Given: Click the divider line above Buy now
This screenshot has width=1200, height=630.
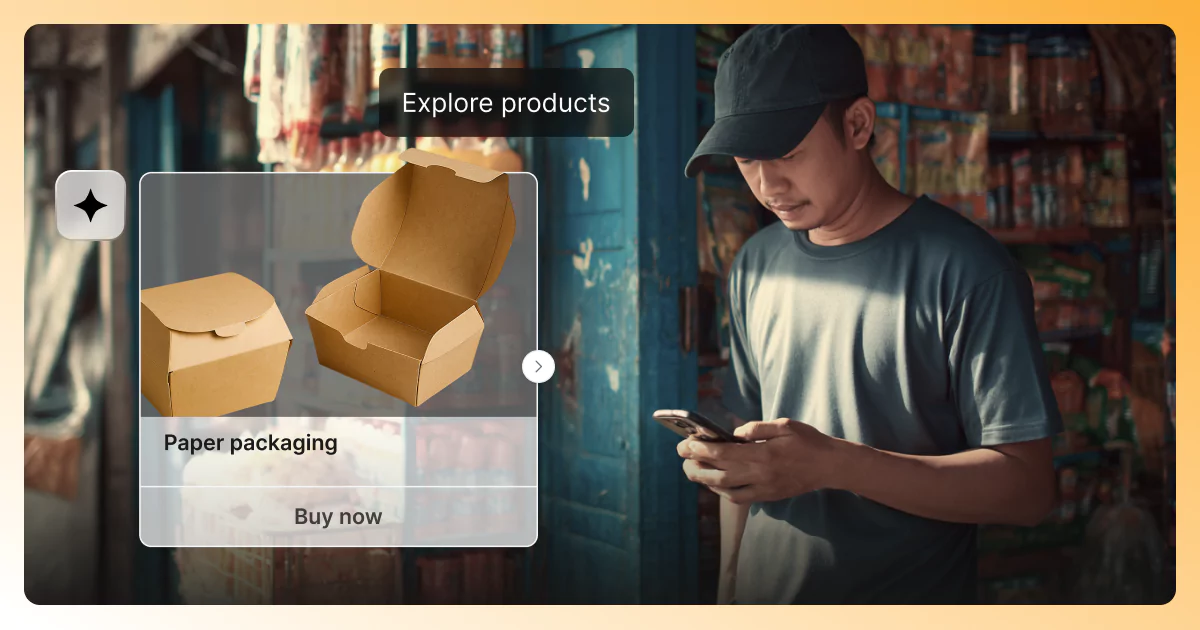Looking at the screenshot, I should (338, 487).
